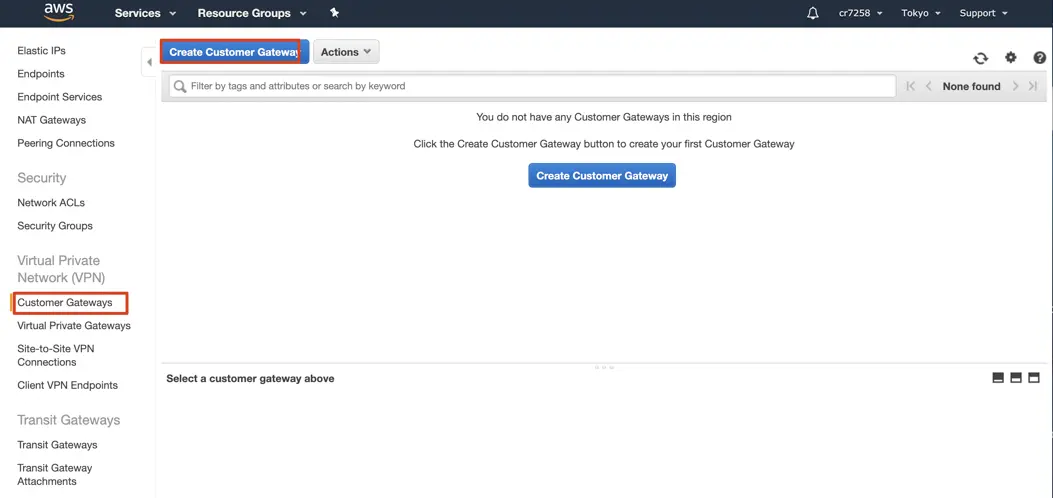Open the Support dropdown menu
1053x498 pixels.
point(984,13)
